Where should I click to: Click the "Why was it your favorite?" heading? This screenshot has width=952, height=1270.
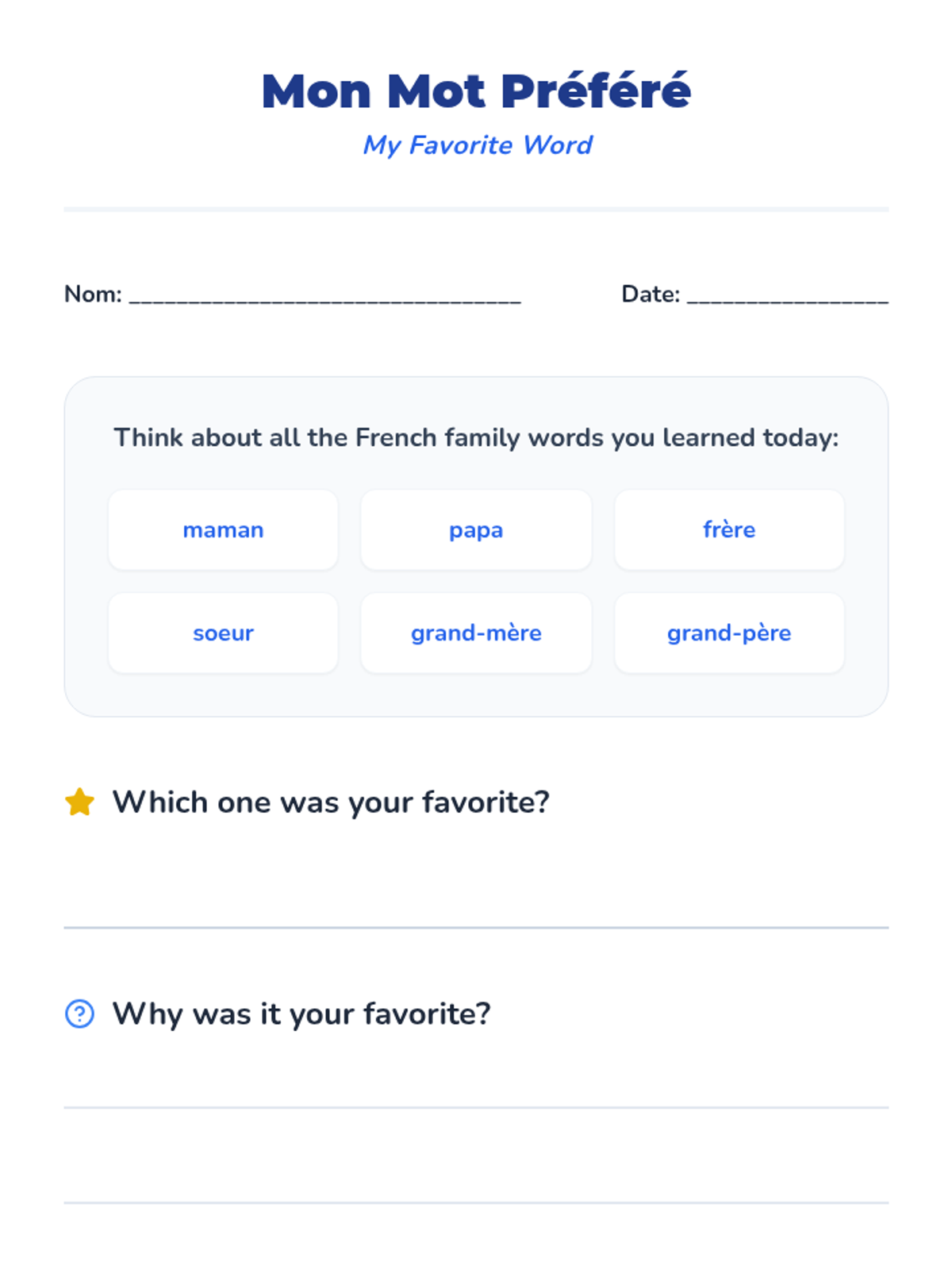301,1014
